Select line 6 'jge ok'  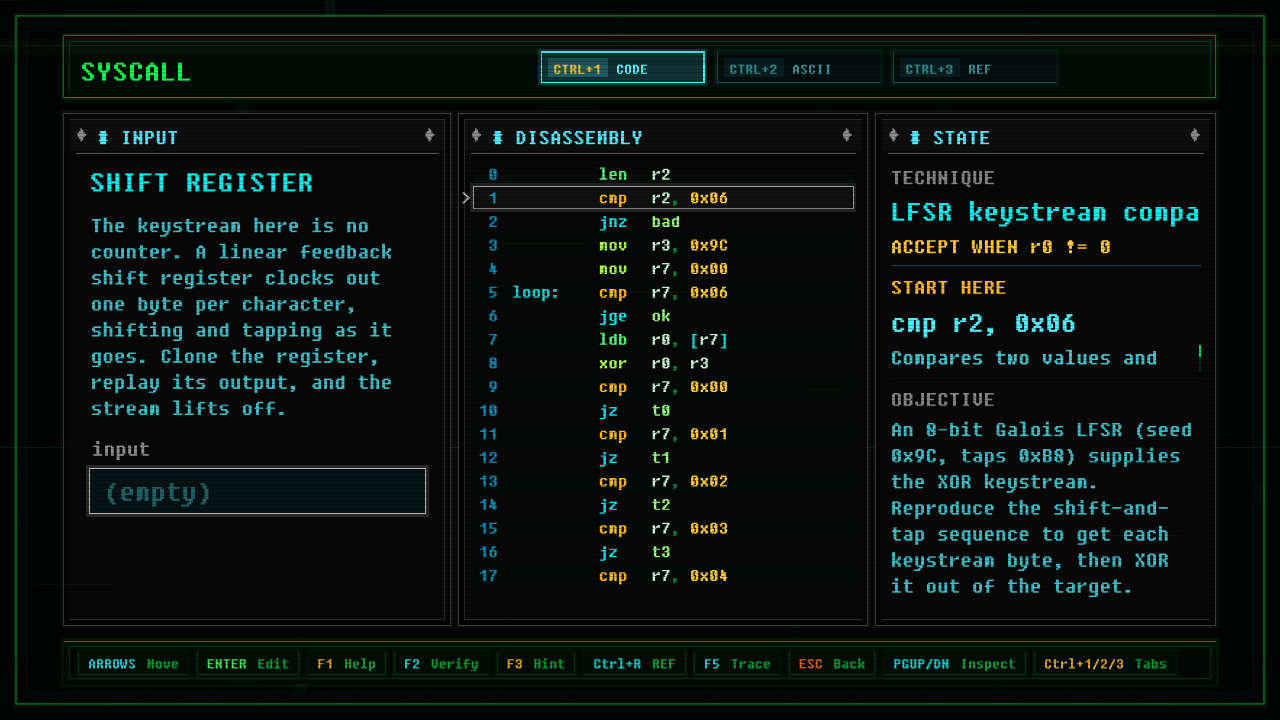[x=663, y=316]
